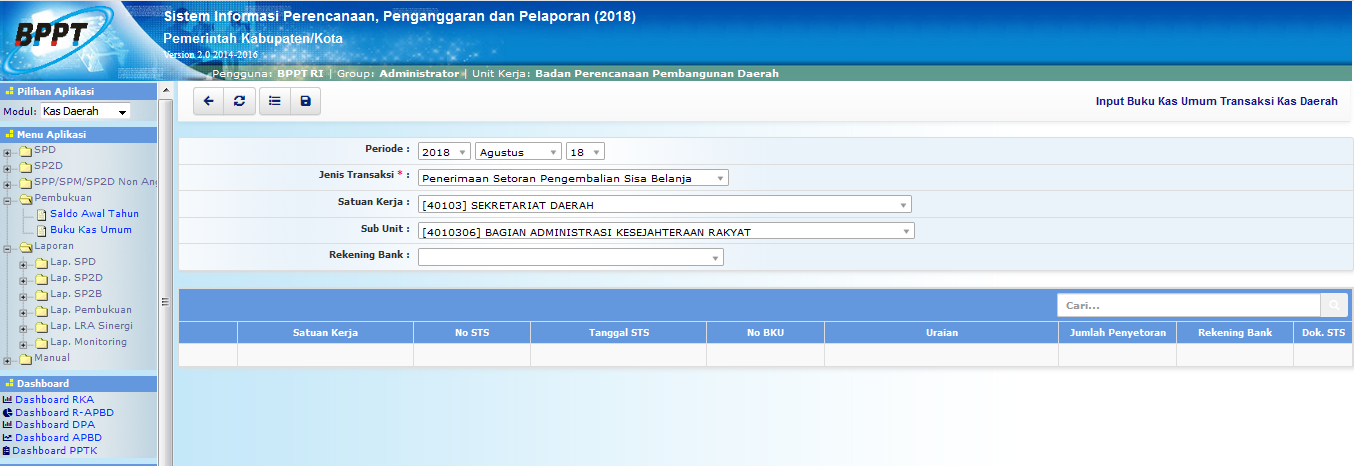The height and width of the screenshot is (466, 1354).
Task: Open Saldo Awal Tahun menu item
Action: (x=94, y=214)
